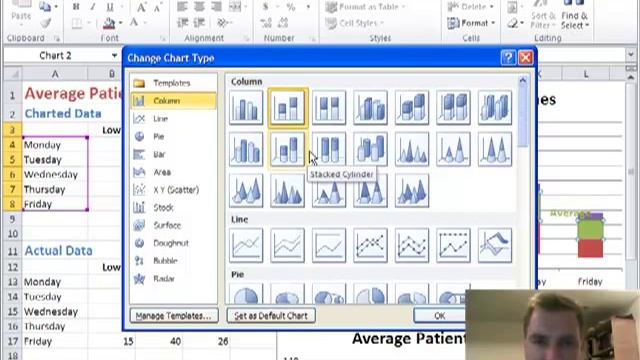
Task: Go to the Doughnut chart category
Action: (173, 243)
